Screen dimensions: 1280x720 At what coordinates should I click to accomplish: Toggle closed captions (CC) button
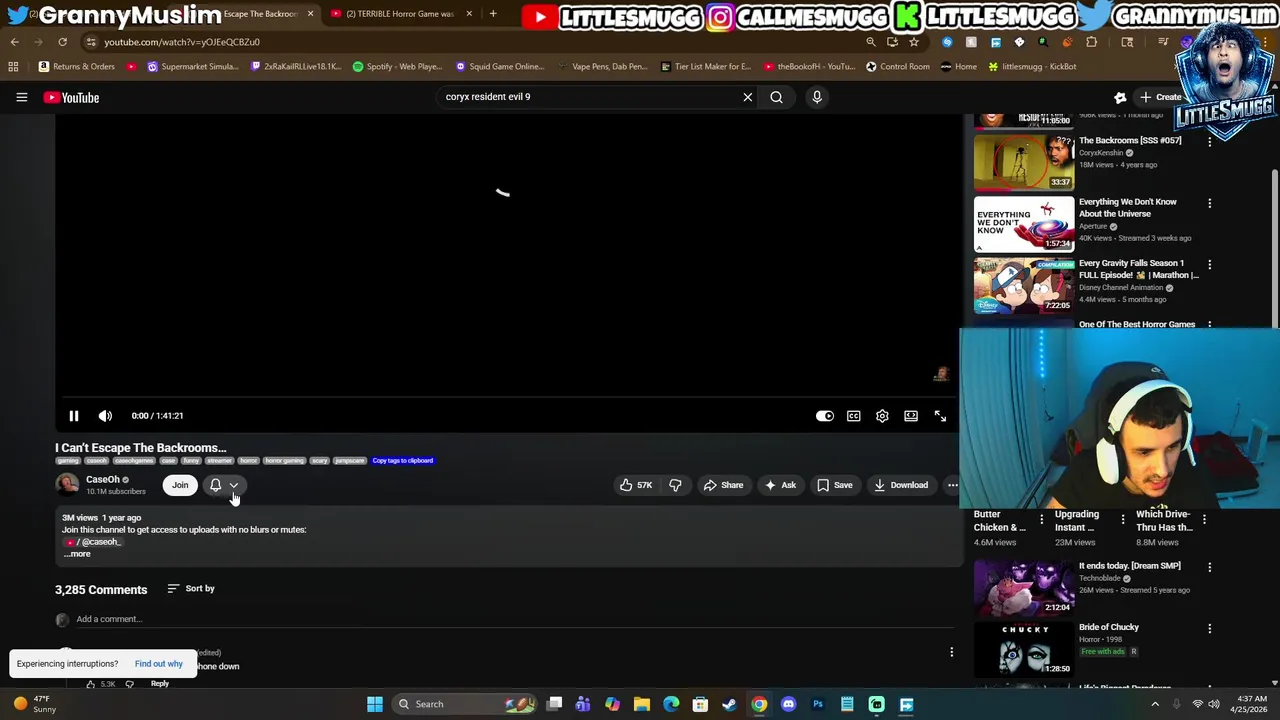coord(853,416)
